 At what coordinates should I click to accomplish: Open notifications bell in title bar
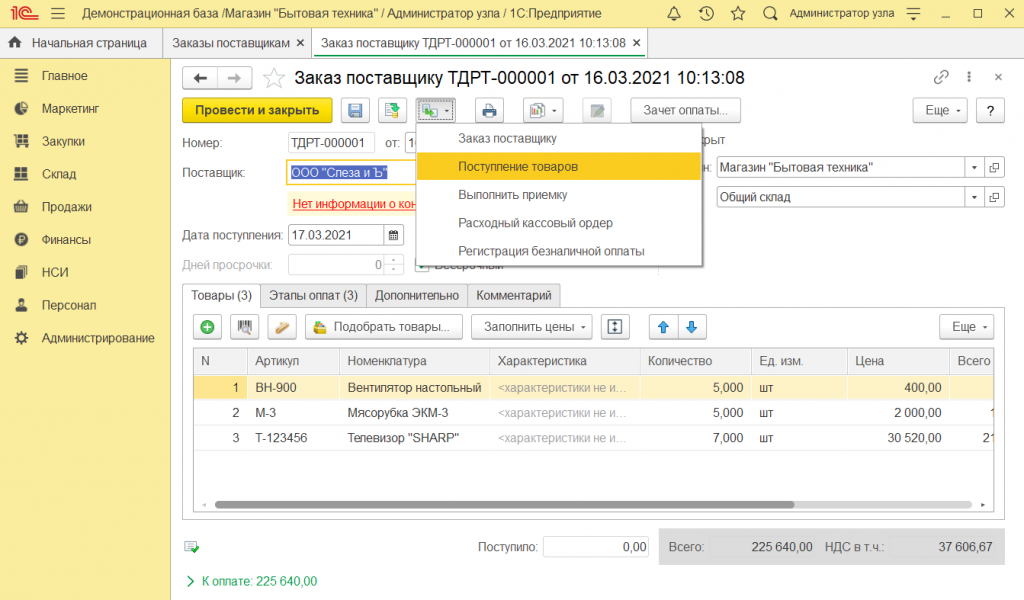point(674,14)
